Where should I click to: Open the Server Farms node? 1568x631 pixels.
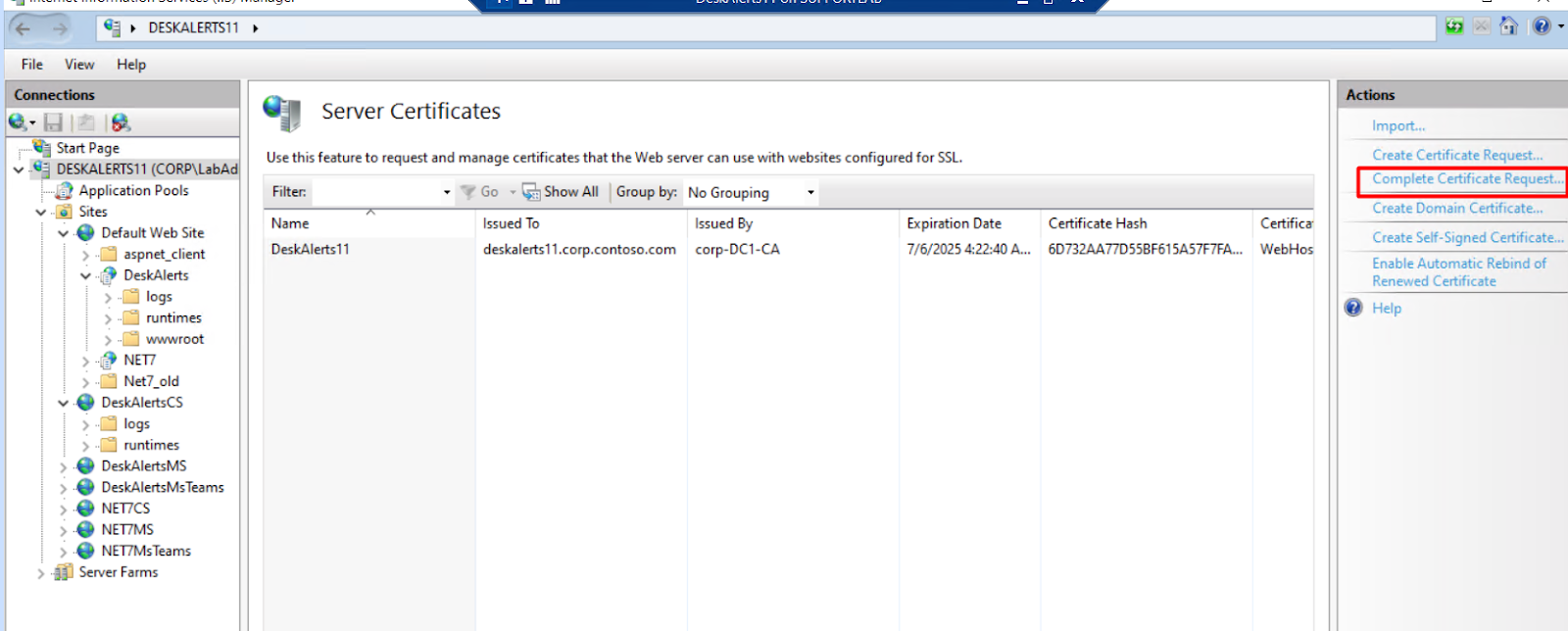coord(118,572)
